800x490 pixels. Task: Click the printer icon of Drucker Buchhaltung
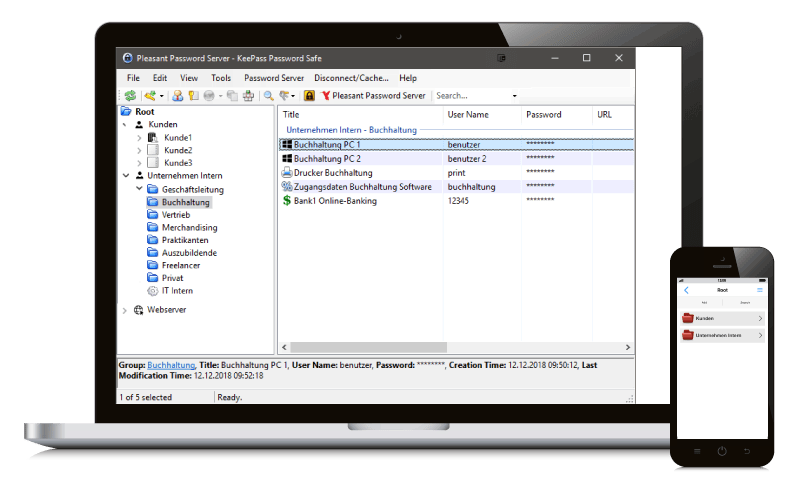tap(287, 173)
